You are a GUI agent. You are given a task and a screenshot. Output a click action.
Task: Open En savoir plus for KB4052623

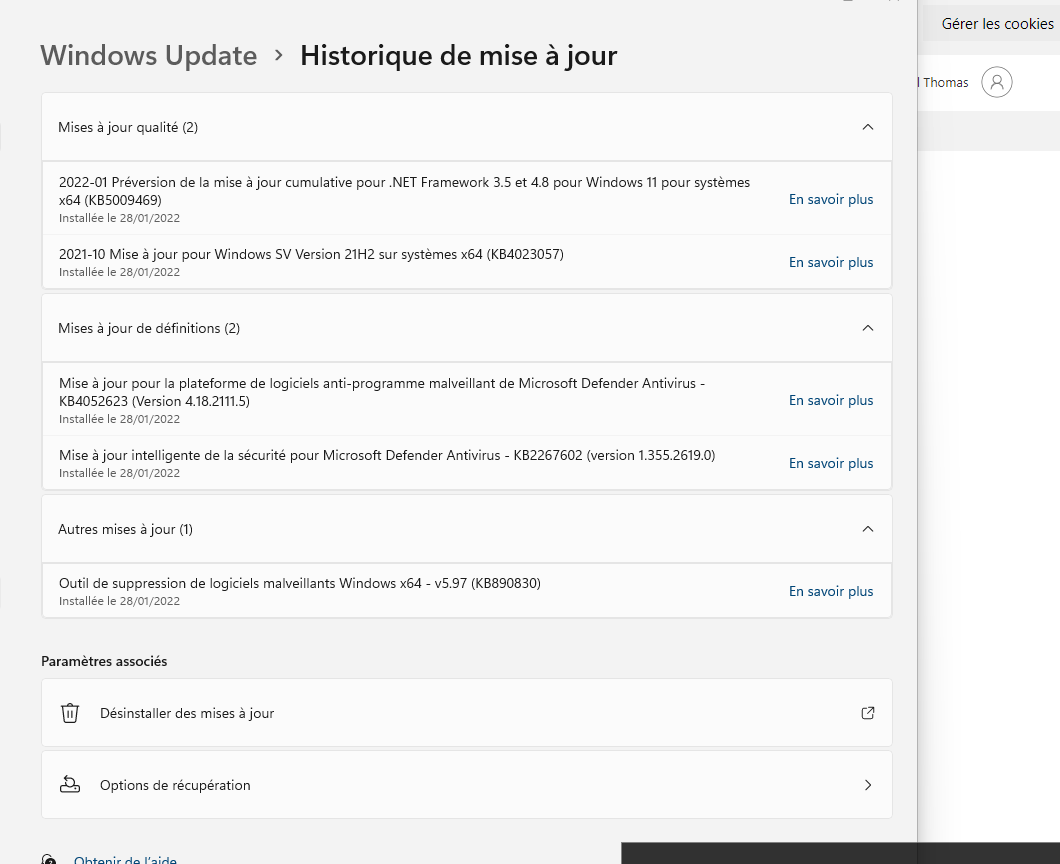[x=831, y=400]
